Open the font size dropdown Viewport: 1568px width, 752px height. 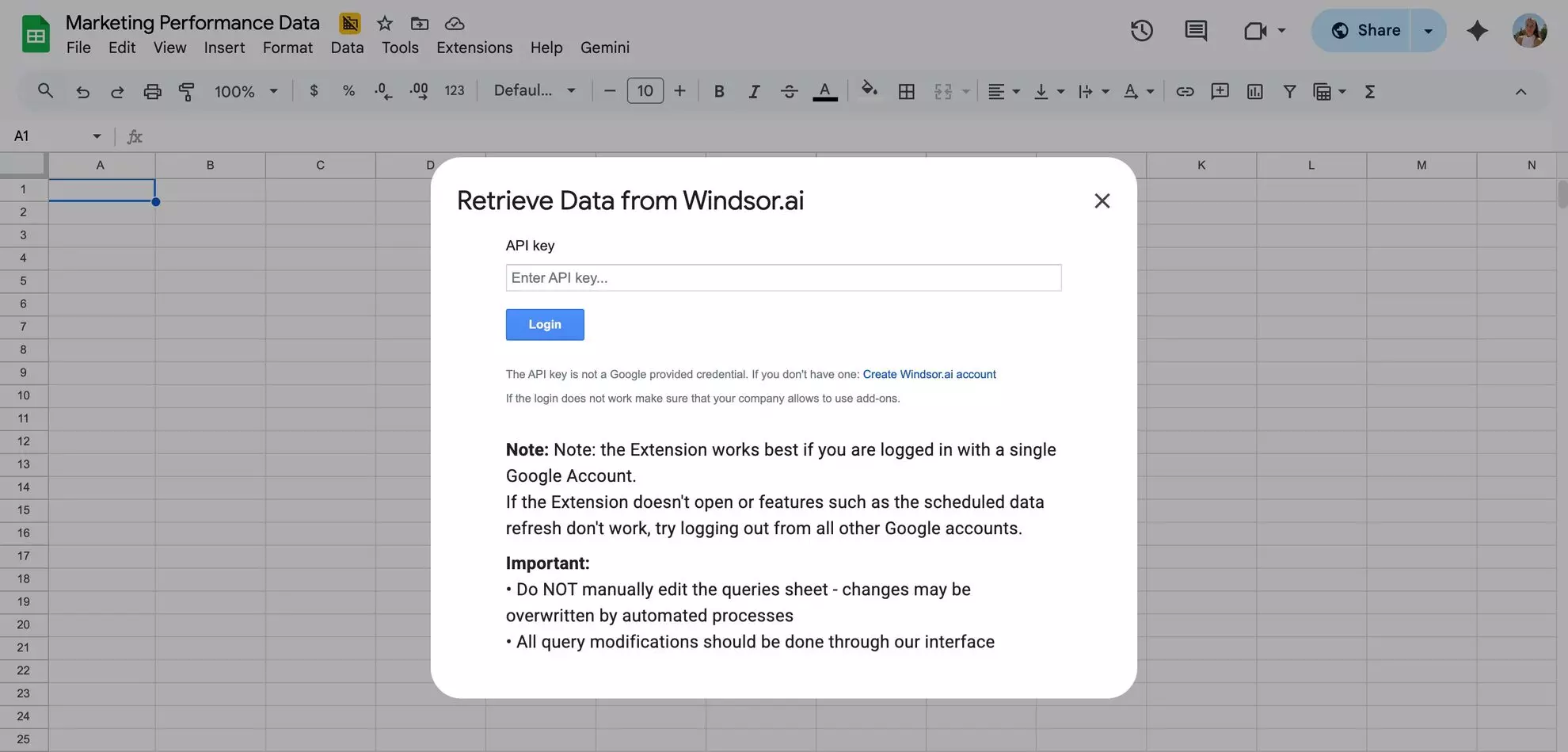tap(645, 90)
